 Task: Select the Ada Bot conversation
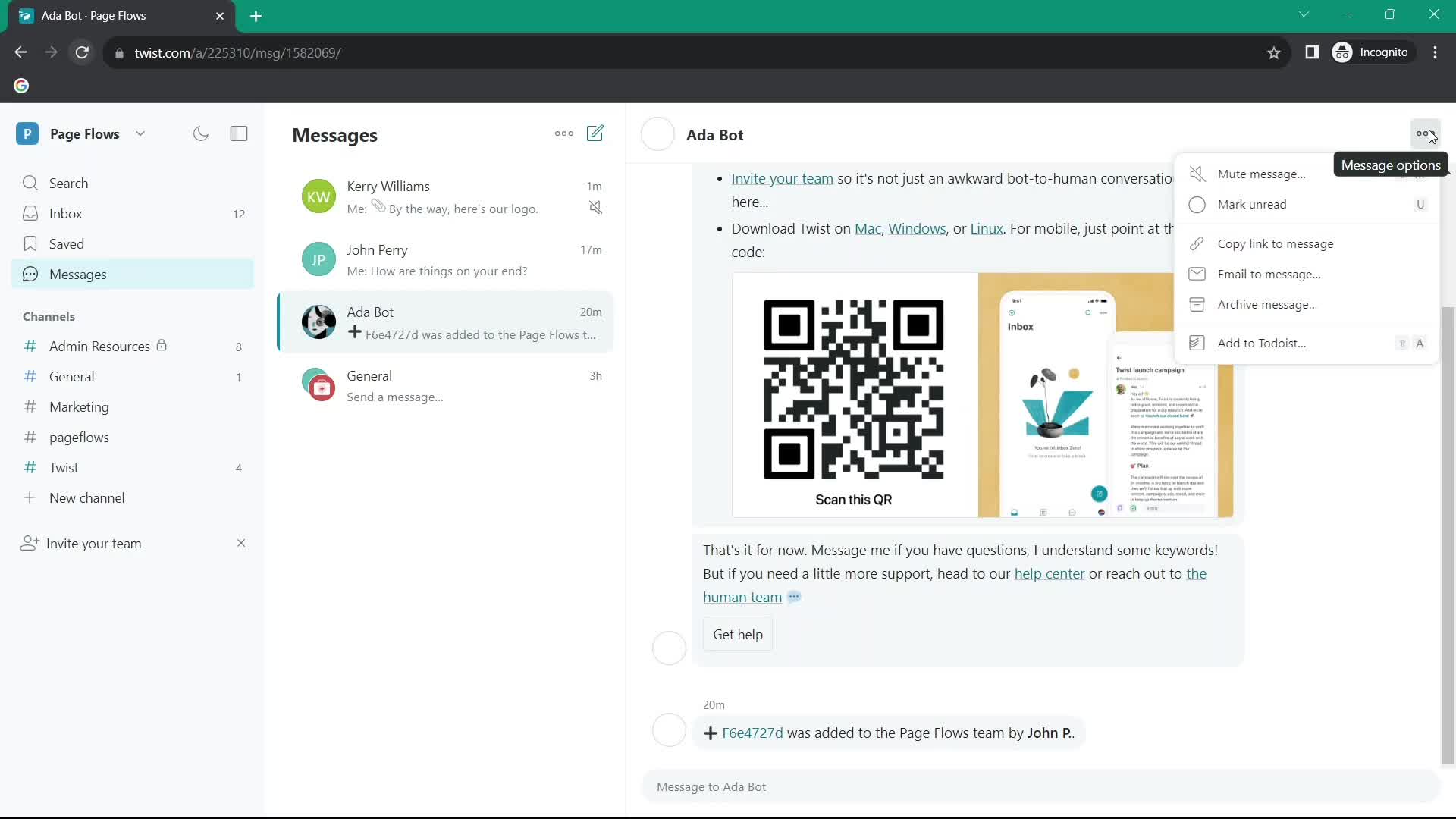point(446,322)
